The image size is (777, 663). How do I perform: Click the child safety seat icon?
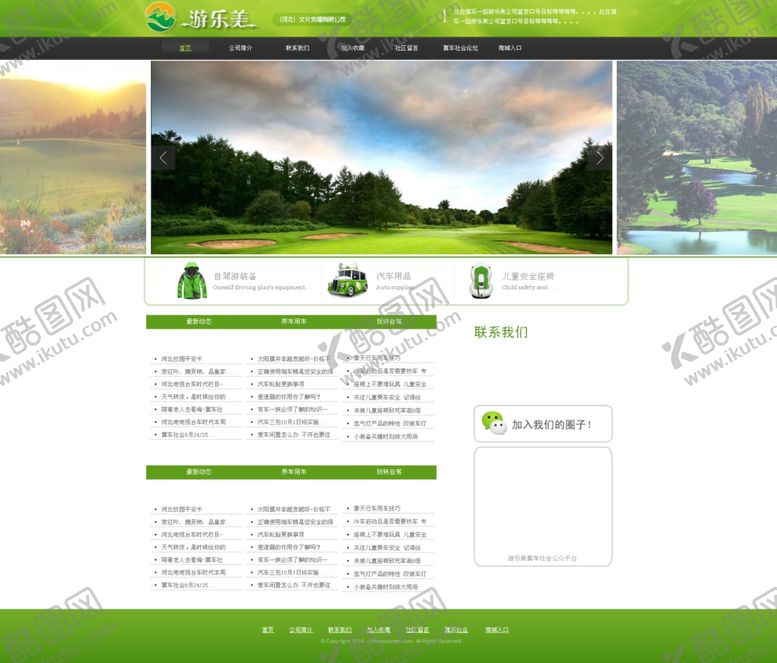point(480,281)
